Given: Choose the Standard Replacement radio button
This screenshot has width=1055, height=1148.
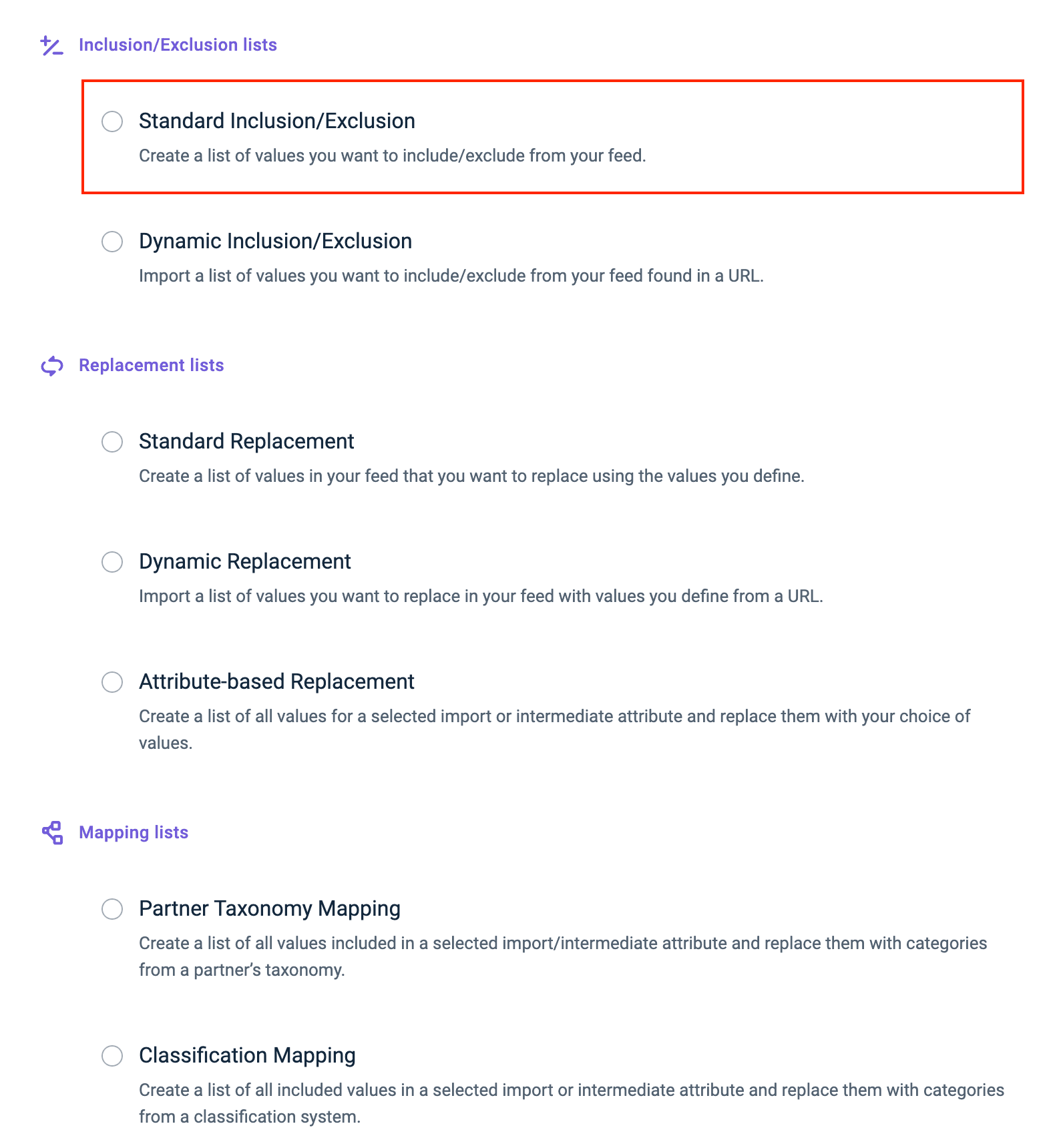Looking at the screenshot, I should tap(112, 442).
